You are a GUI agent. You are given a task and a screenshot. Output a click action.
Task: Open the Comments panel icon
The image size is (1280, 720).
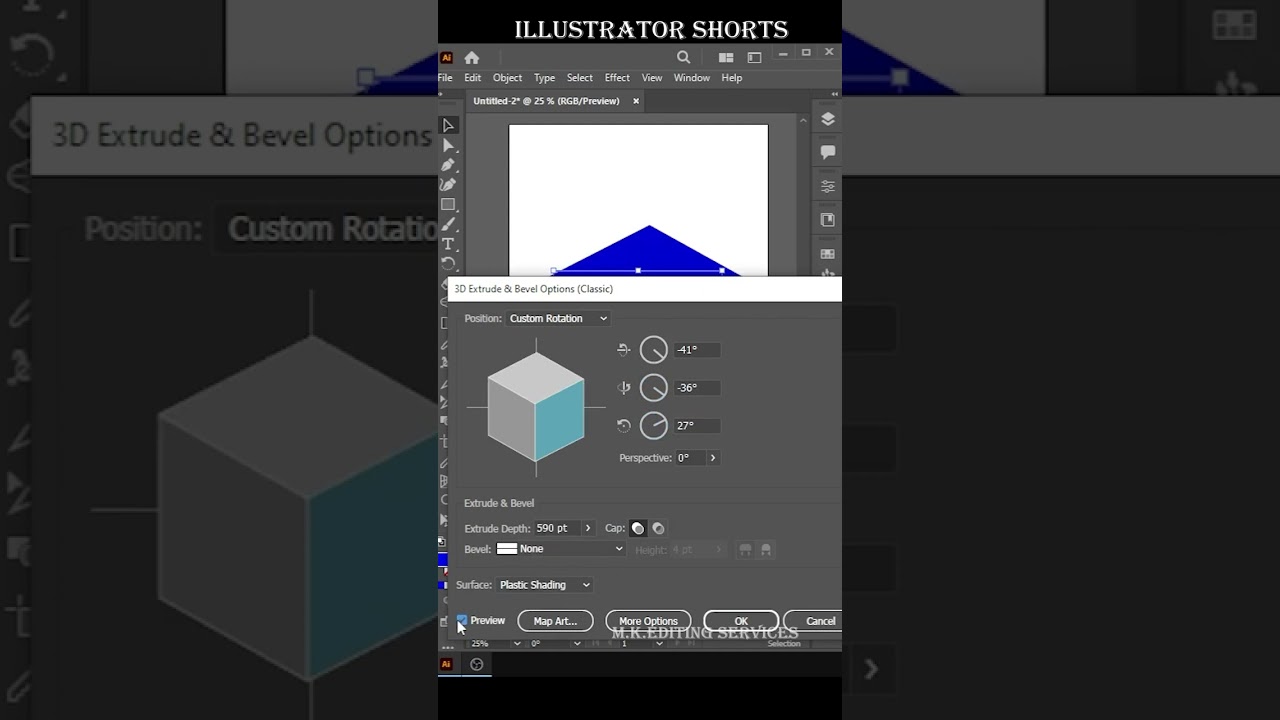point(828,152)
